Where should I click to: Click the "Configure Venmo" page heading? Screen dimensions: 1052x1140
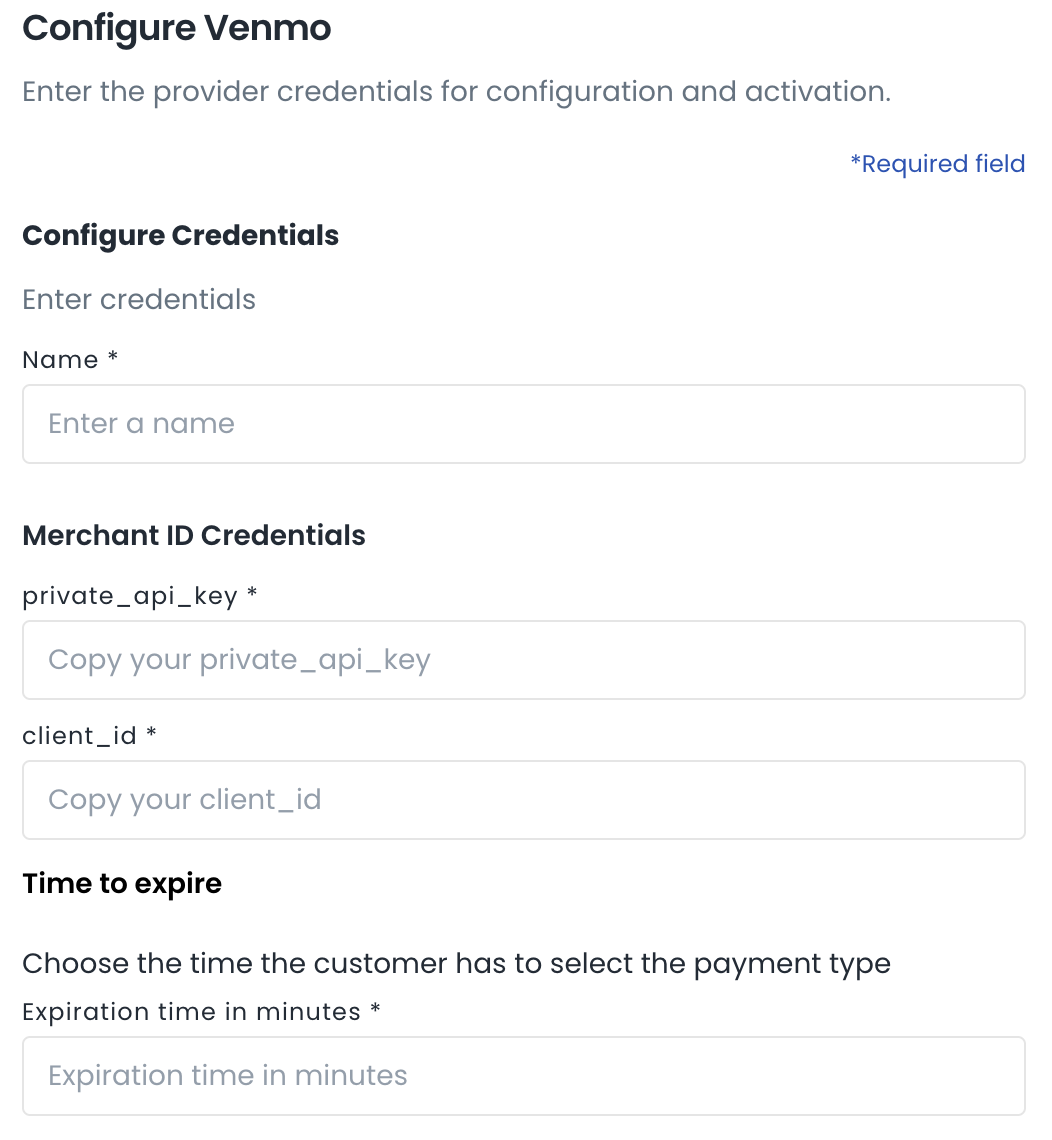tap(176, 28)
